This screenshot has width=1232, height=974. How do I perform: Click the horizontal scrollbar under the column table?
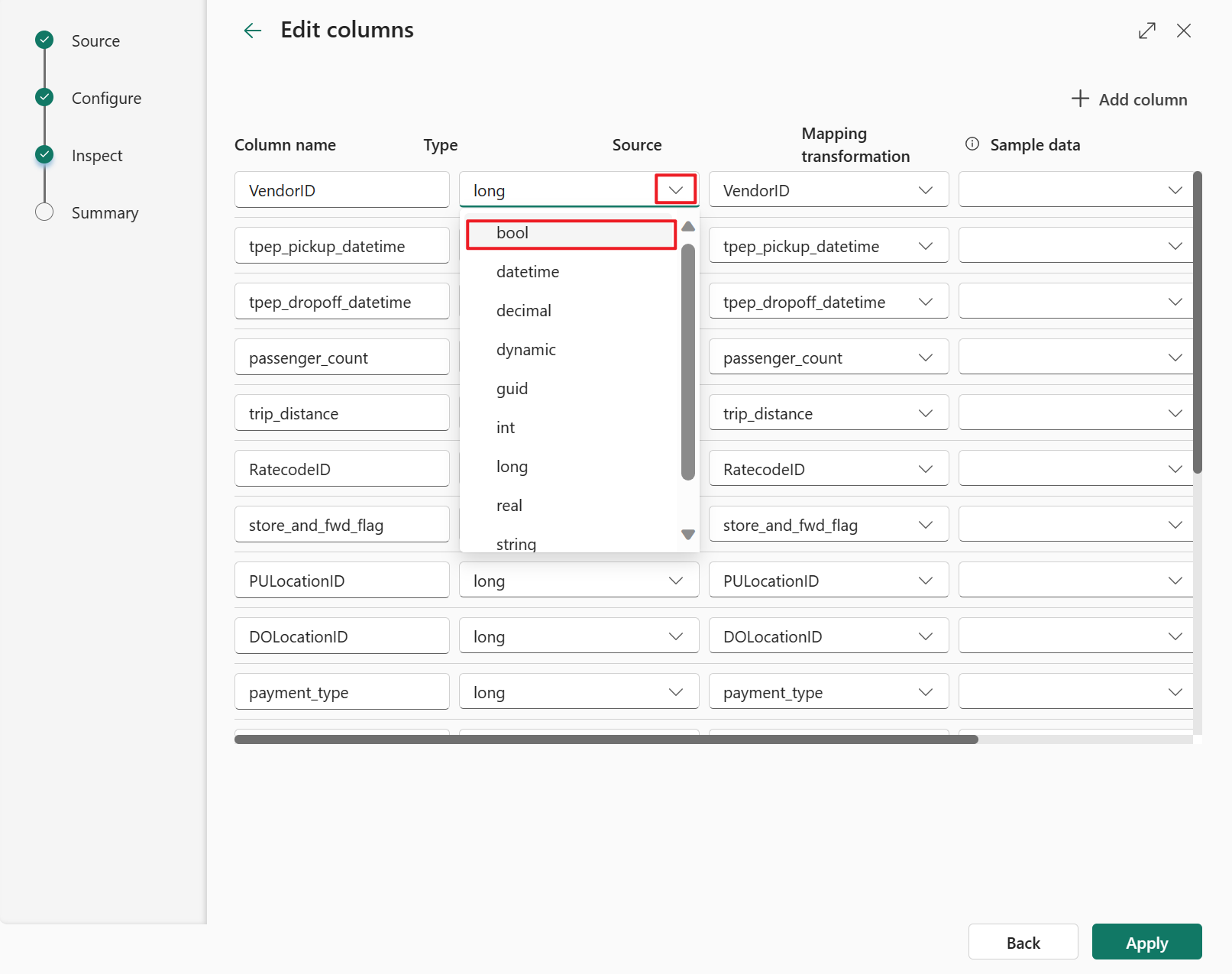coord(606,739)
